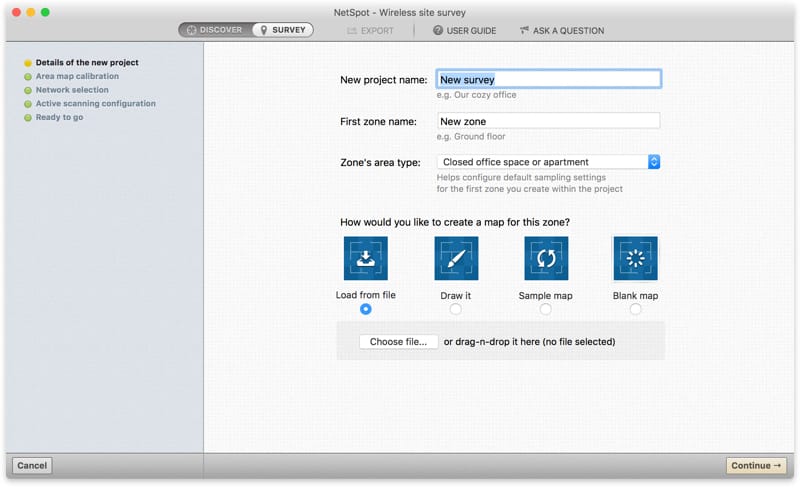Click 'How would you like to create a map' heading
This screenshot has width=800, height=488.
pos(455,222)
